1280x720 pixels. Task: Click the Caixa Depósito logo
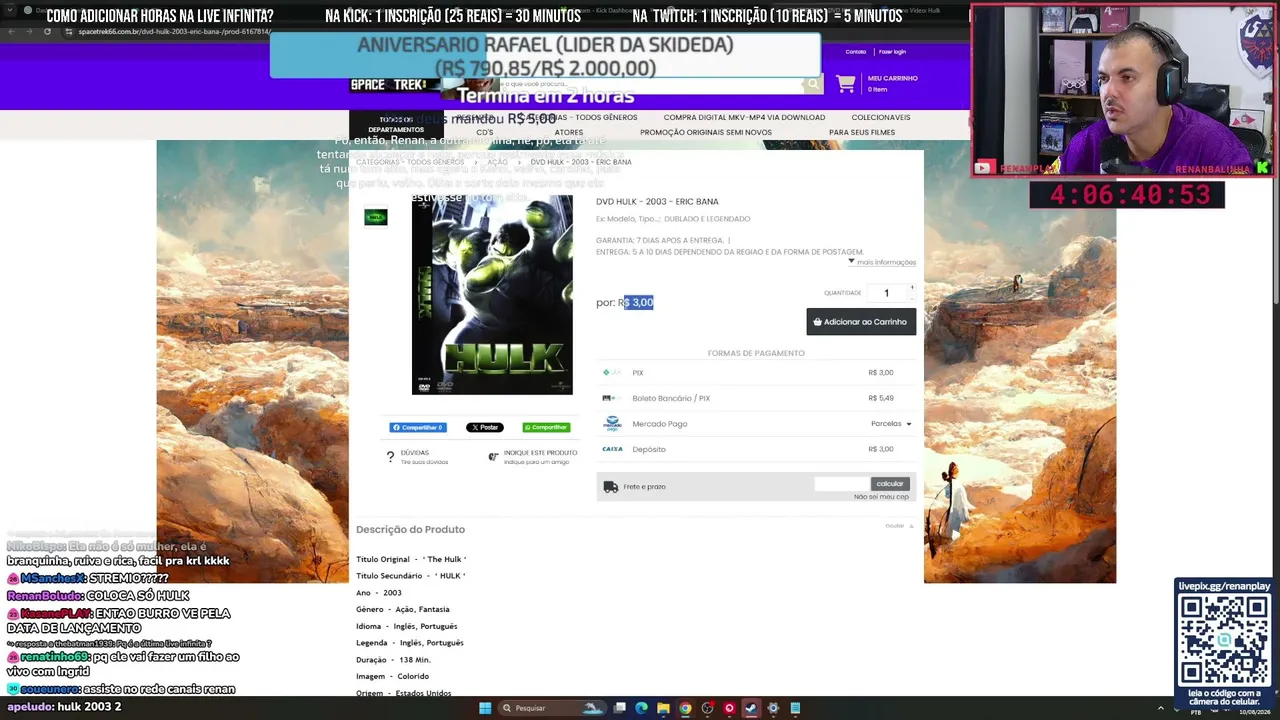(x=612, y=449)
